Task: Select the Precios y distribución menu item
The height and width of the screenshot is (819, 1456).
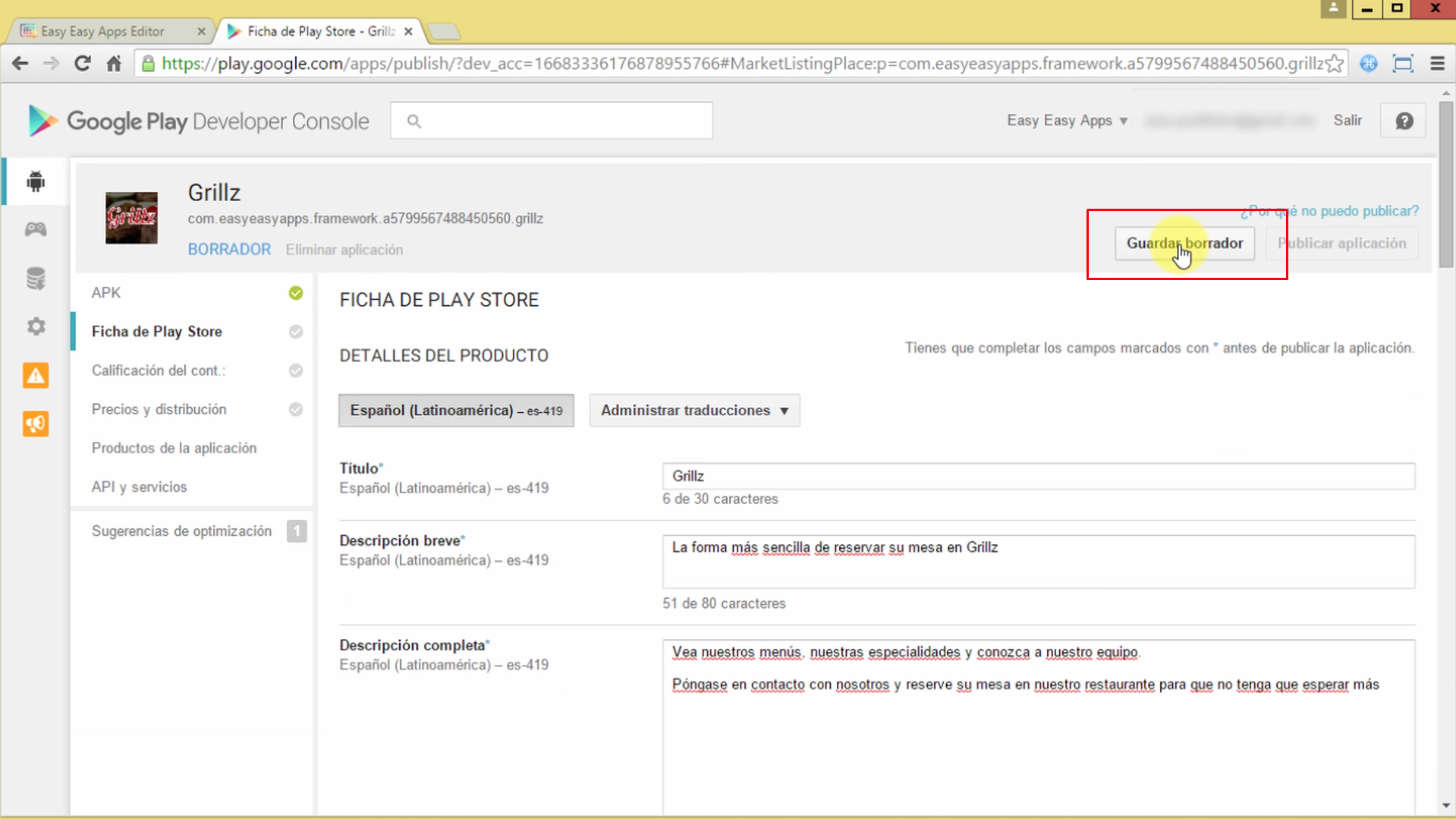Action: [x=159, y=409]
